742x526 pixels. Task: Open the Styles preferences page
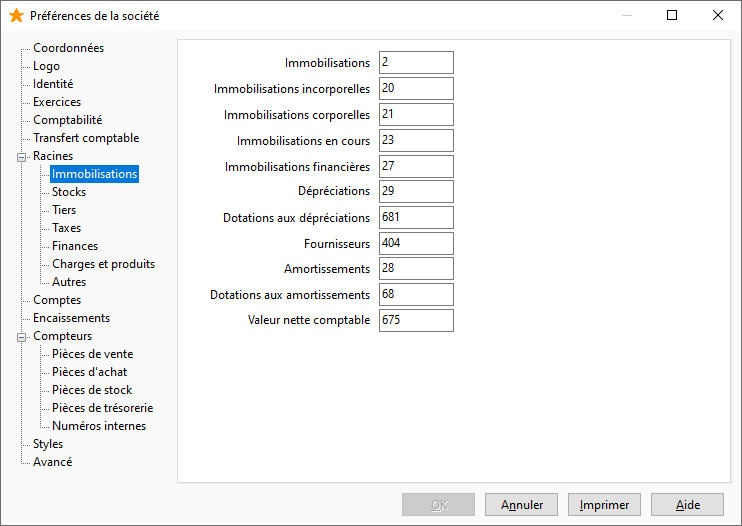tap(48, 444)
